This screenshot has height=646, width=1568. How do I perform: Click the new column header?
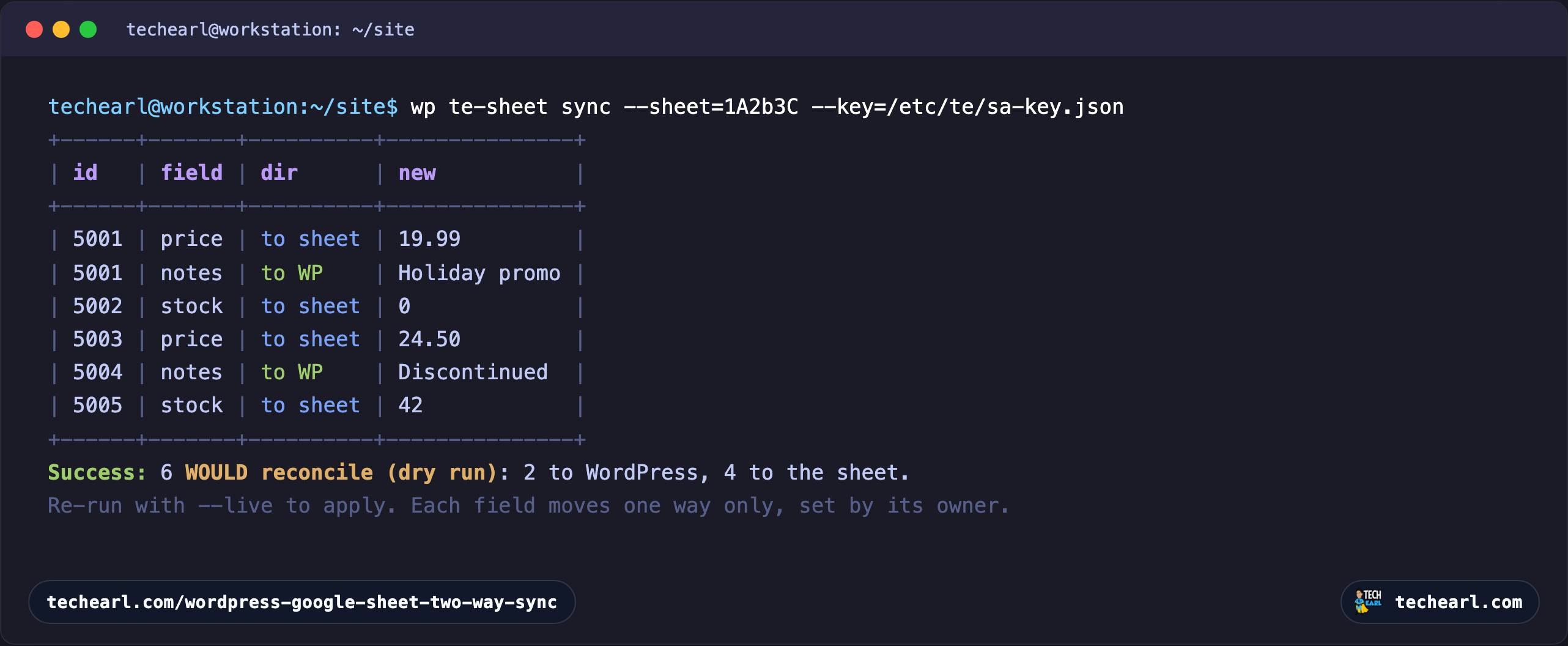(417, 173)
